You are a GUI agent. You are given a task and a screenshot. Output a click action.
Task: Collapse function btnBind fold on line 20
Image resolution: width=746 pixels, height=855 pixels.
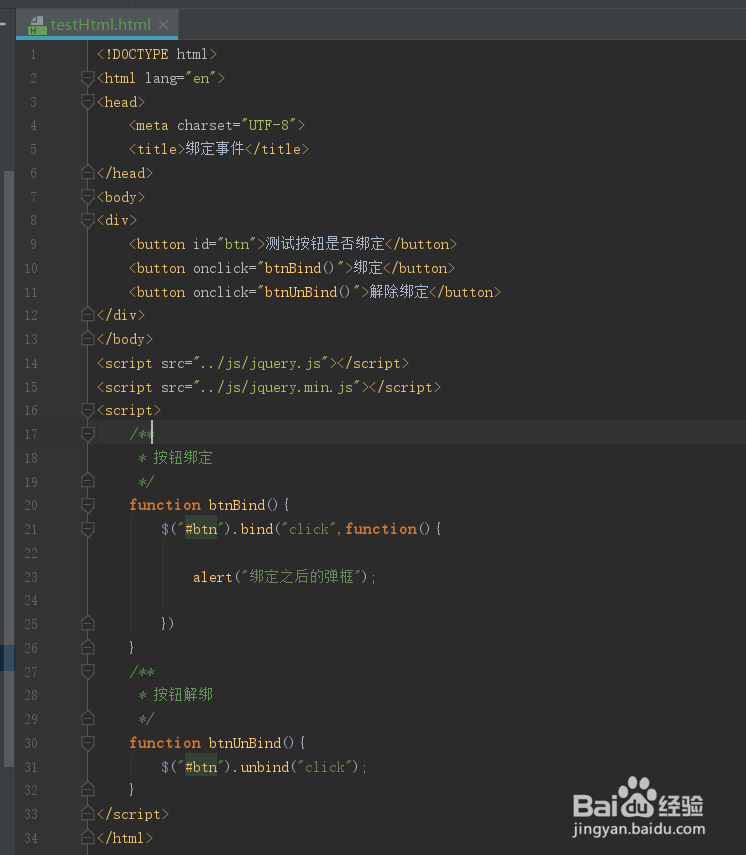[87, 505]
